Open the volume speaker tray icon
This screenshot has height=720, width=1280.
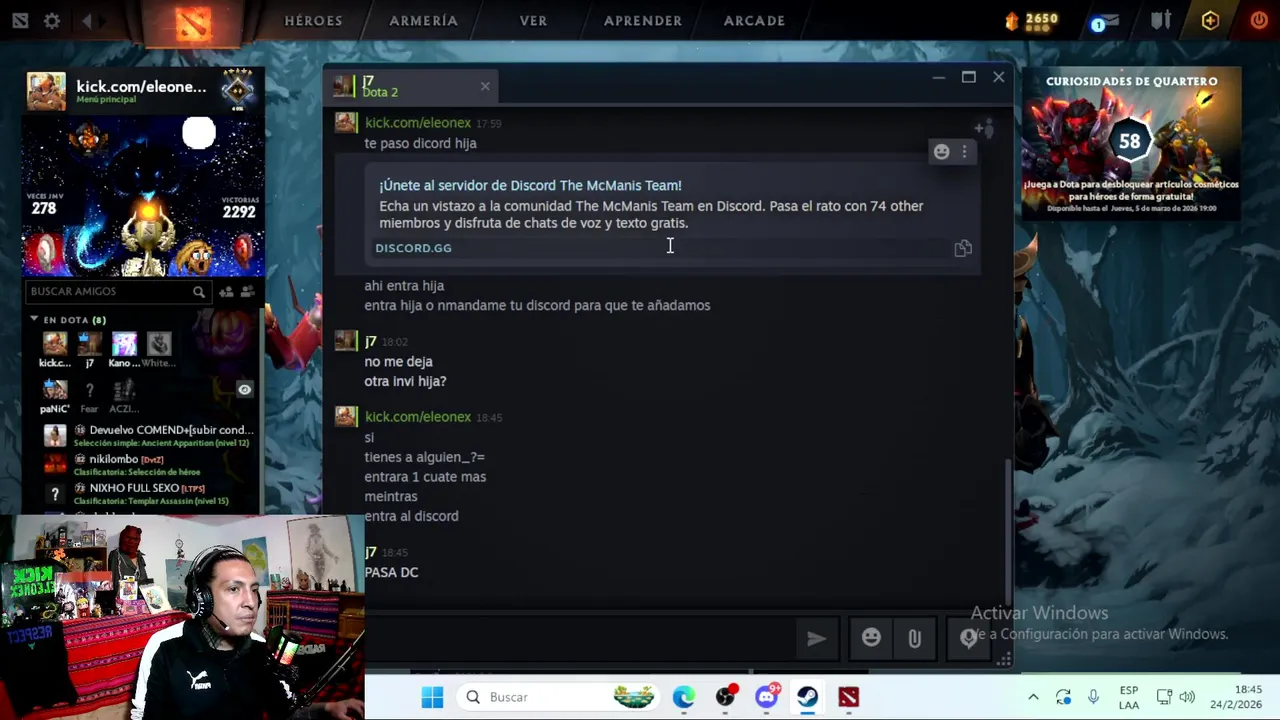click(1187, 697)
